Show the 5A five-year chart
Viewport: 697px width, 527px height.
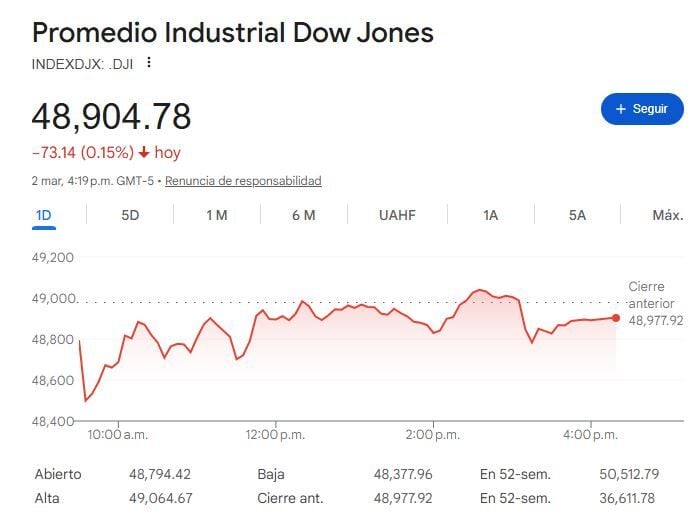click(577, 215)
